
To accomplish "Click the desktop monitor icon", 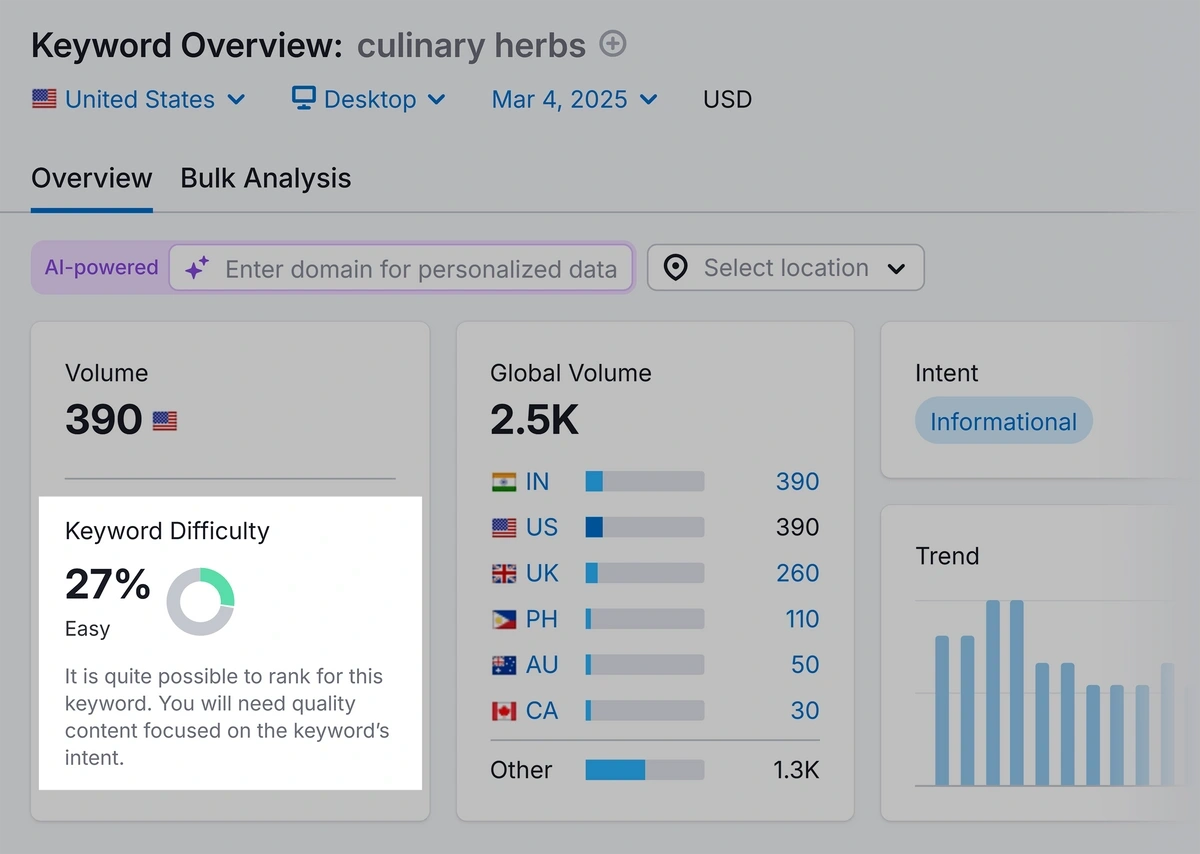I will (304, 98).
